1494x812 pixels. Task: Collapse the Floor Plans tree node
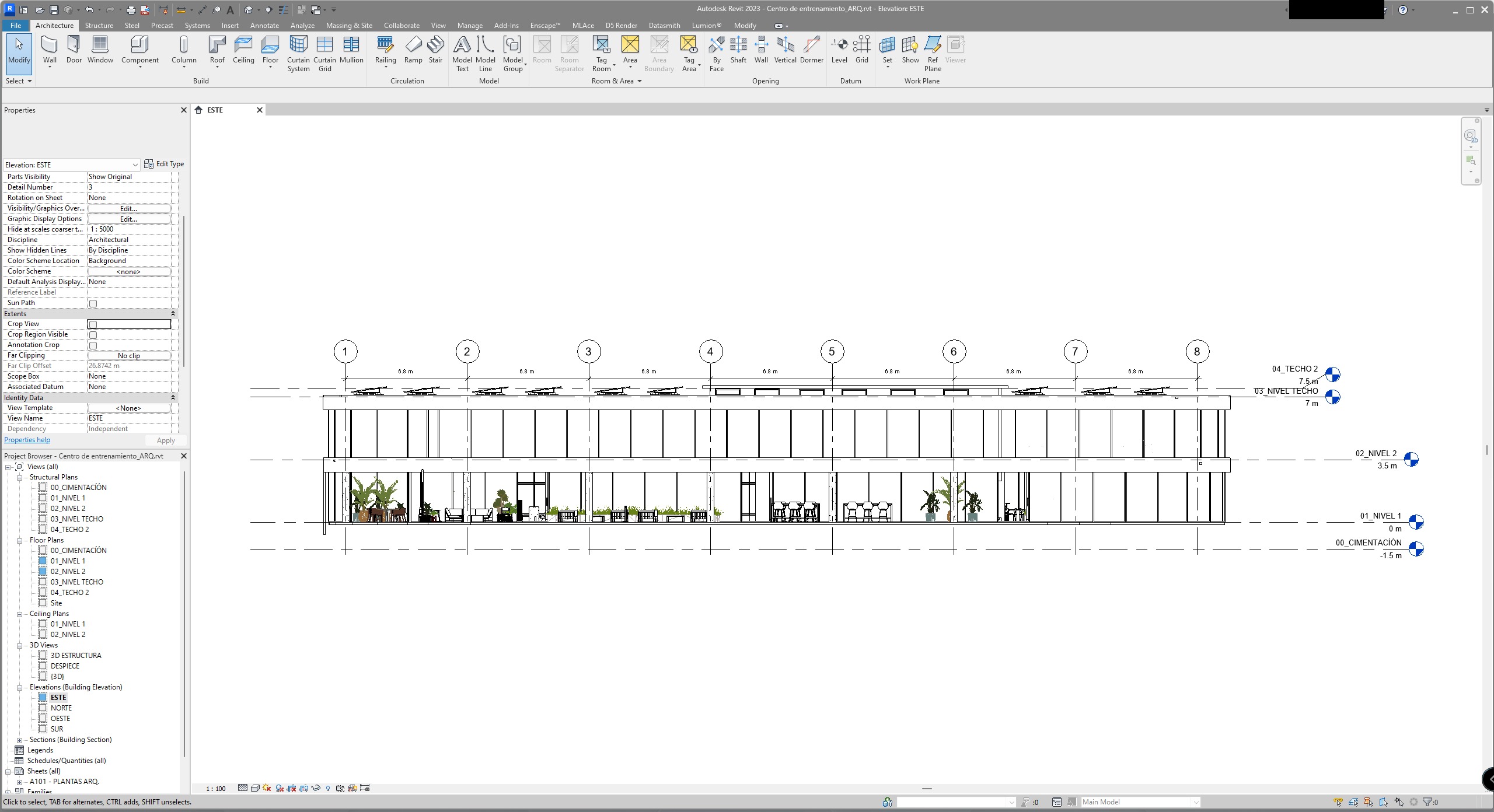tap(19, 541)
